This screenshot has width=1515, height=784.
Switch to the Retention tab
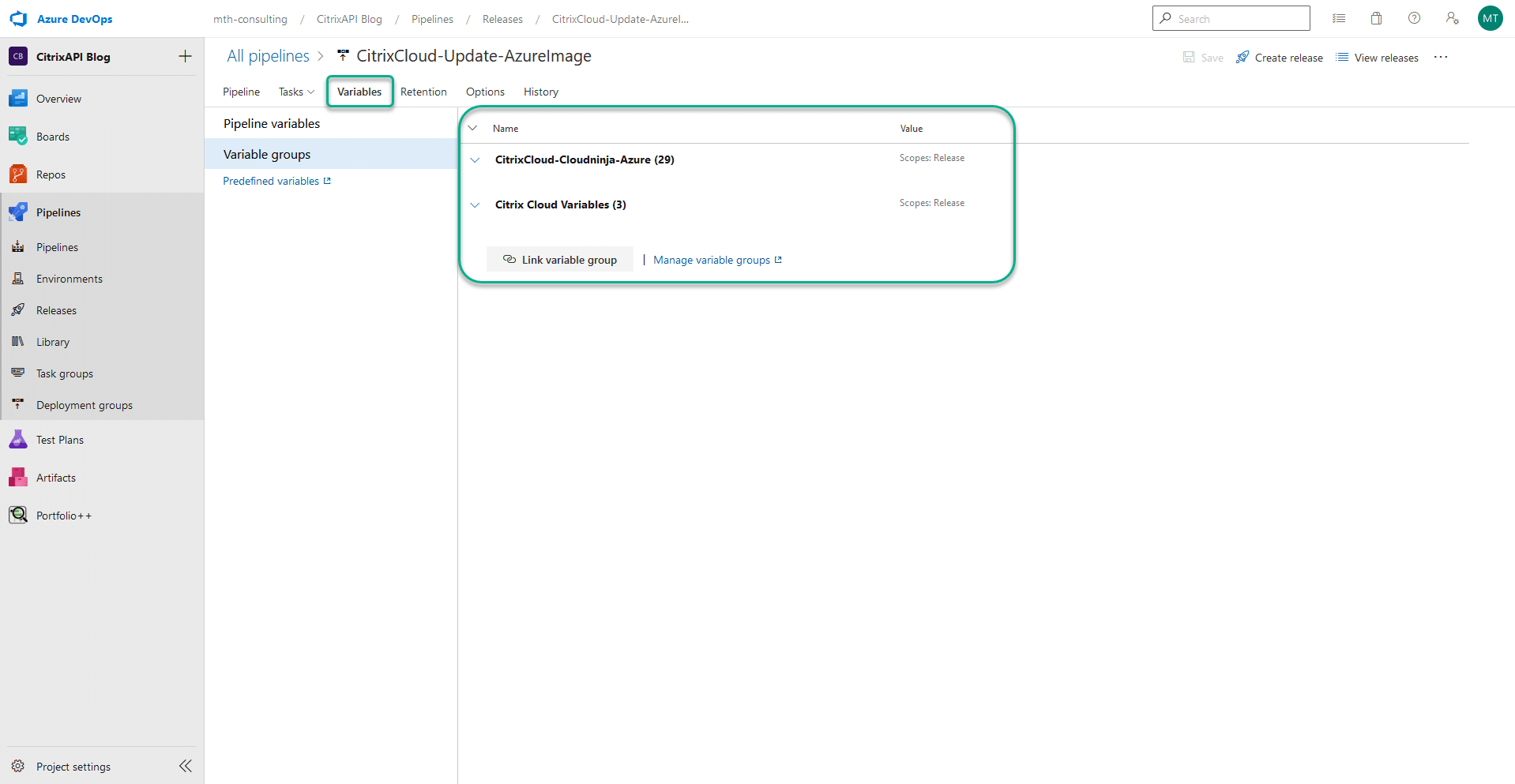pyautogui.click(x=423, y=92)
